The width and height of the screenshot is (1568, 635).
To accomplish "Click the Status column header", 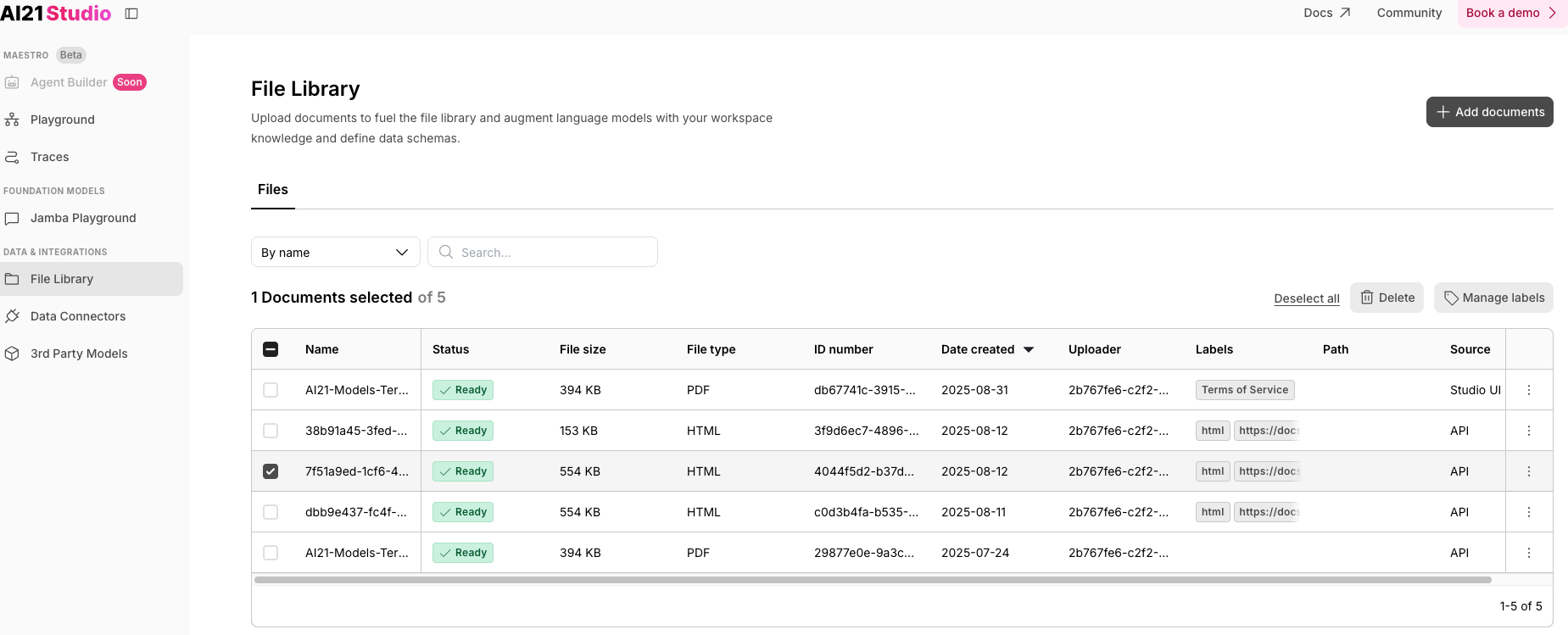I will (450, 349).
